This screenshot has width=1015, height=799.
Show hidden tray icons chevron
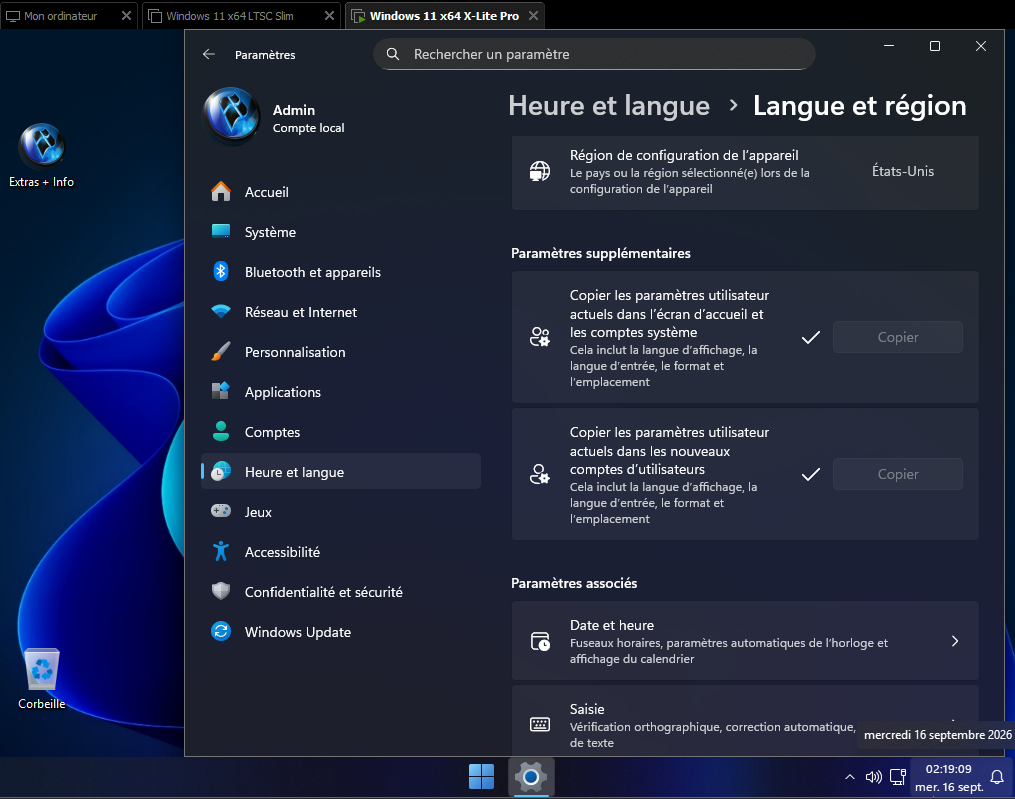[x=849, y=777]
